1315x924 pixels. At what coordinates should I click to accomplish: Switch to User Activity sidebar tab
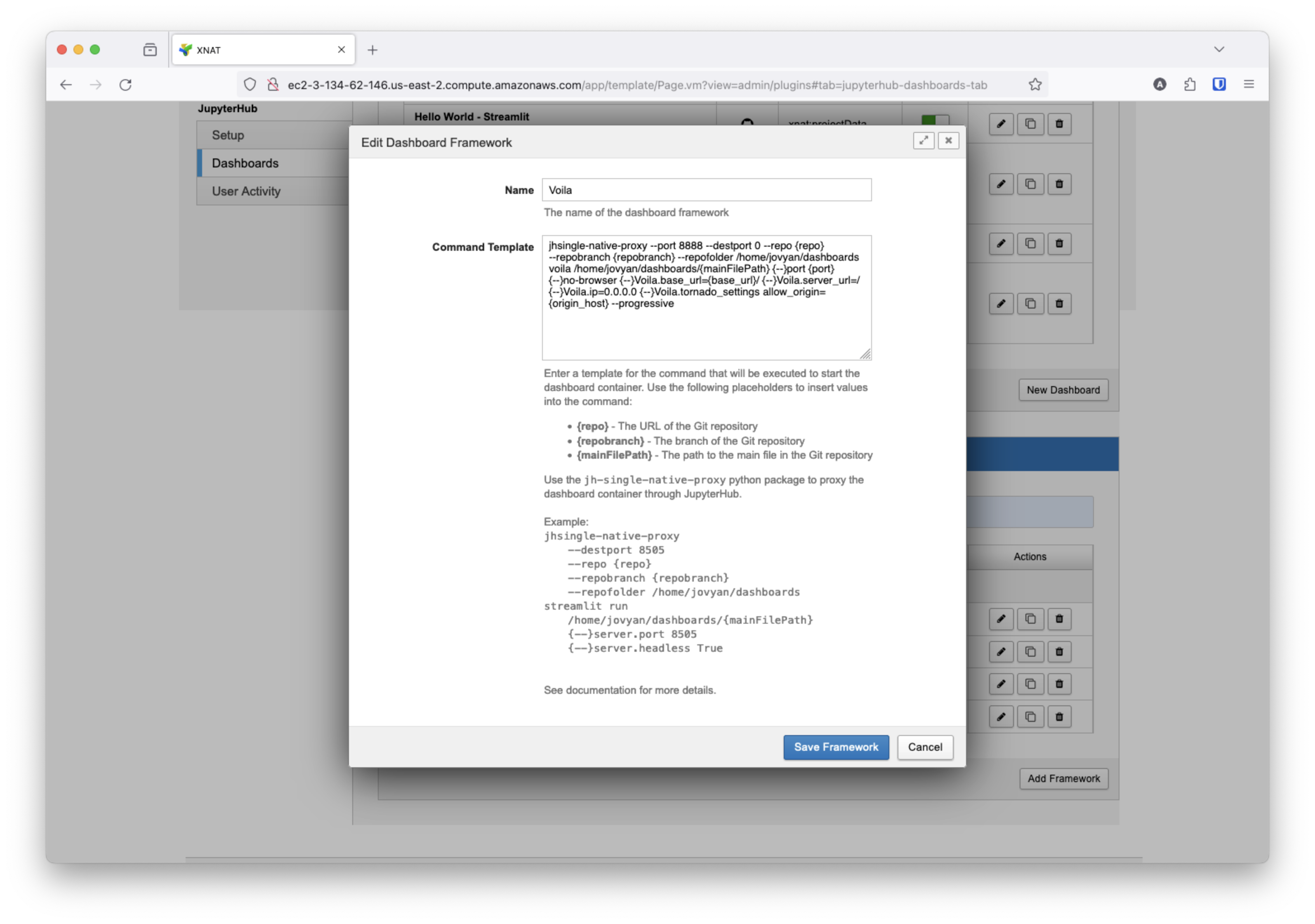coord(246,191)
